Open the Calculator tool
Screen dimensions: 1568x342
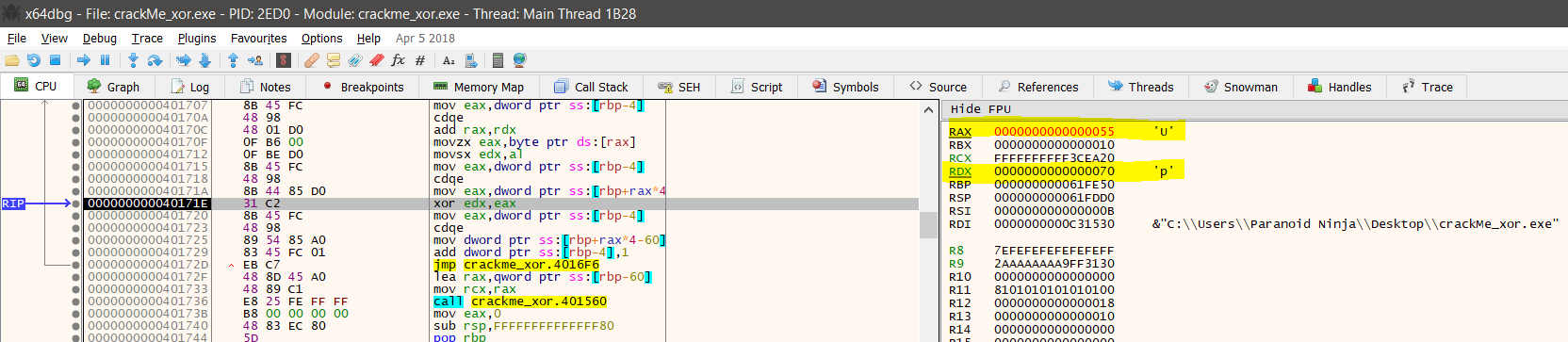coord(498,60)
